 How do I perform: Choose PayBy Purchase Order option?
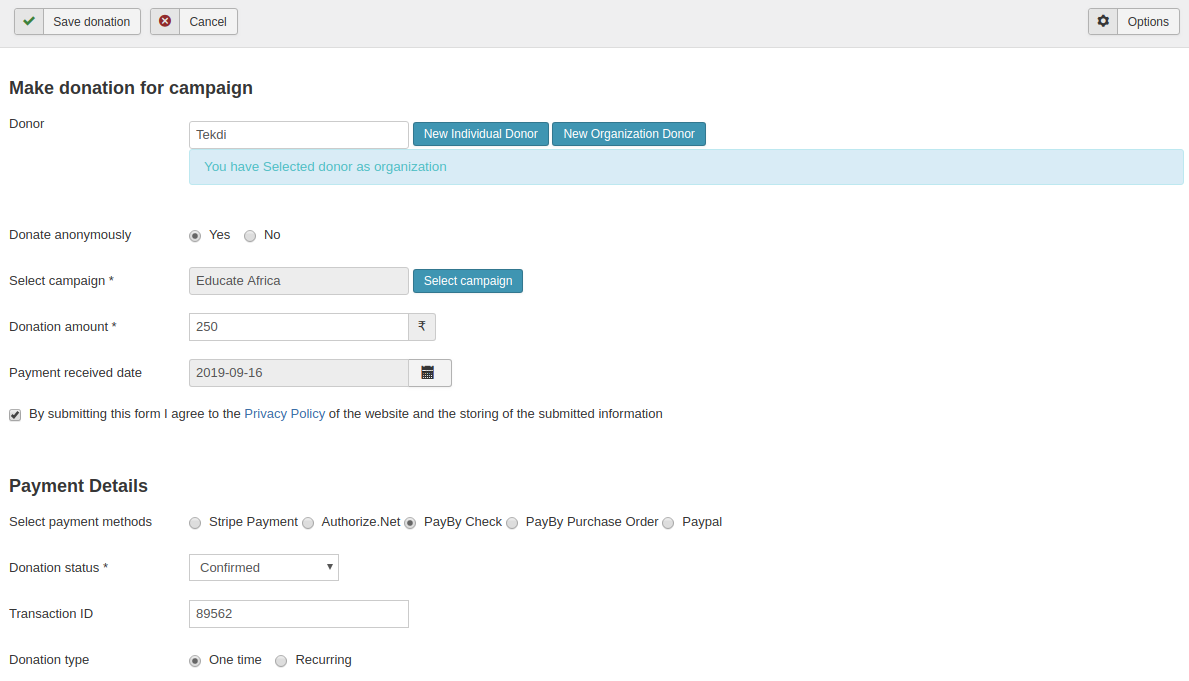point(512,523)
